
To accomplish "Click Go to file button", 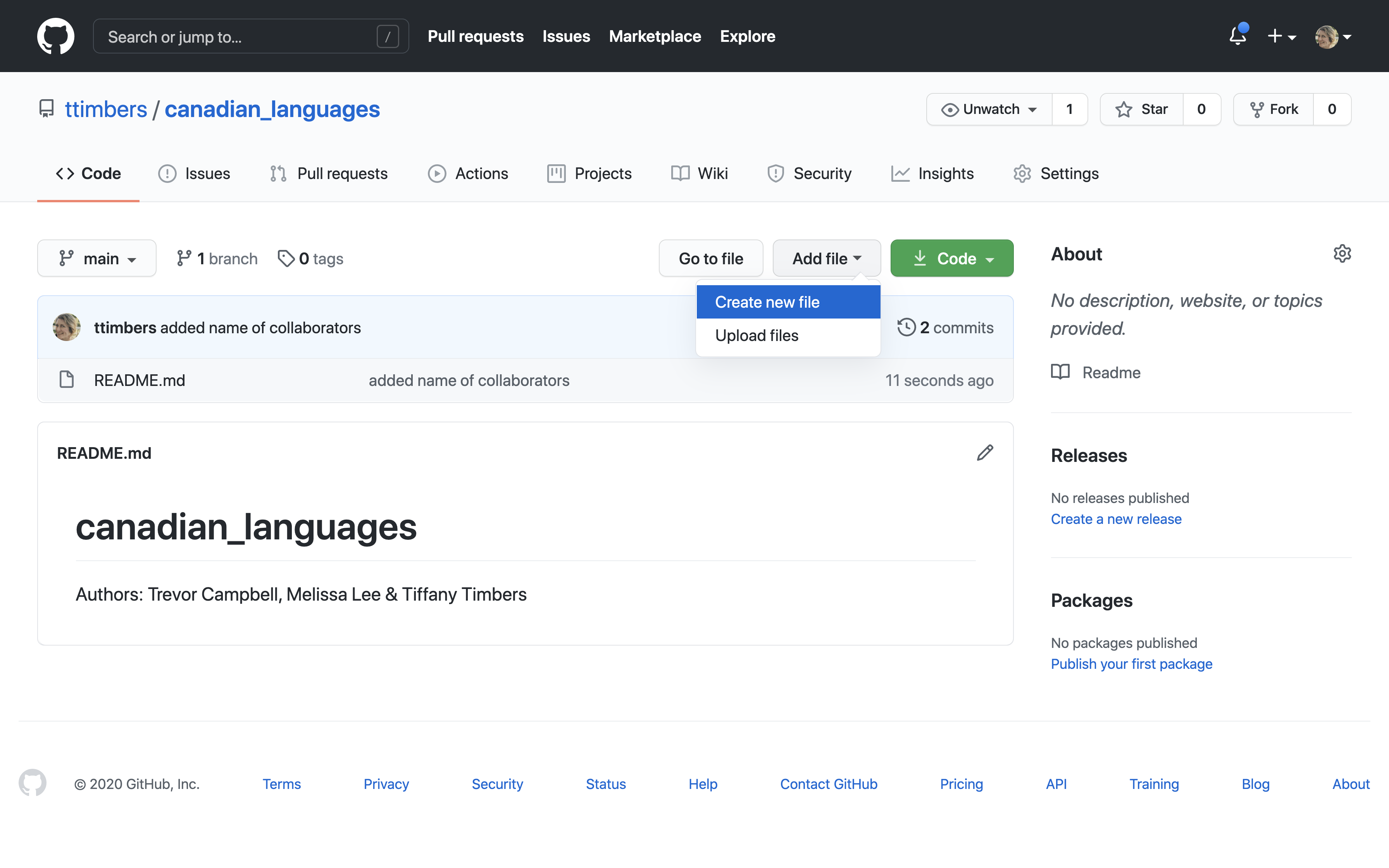I will 711,258.
